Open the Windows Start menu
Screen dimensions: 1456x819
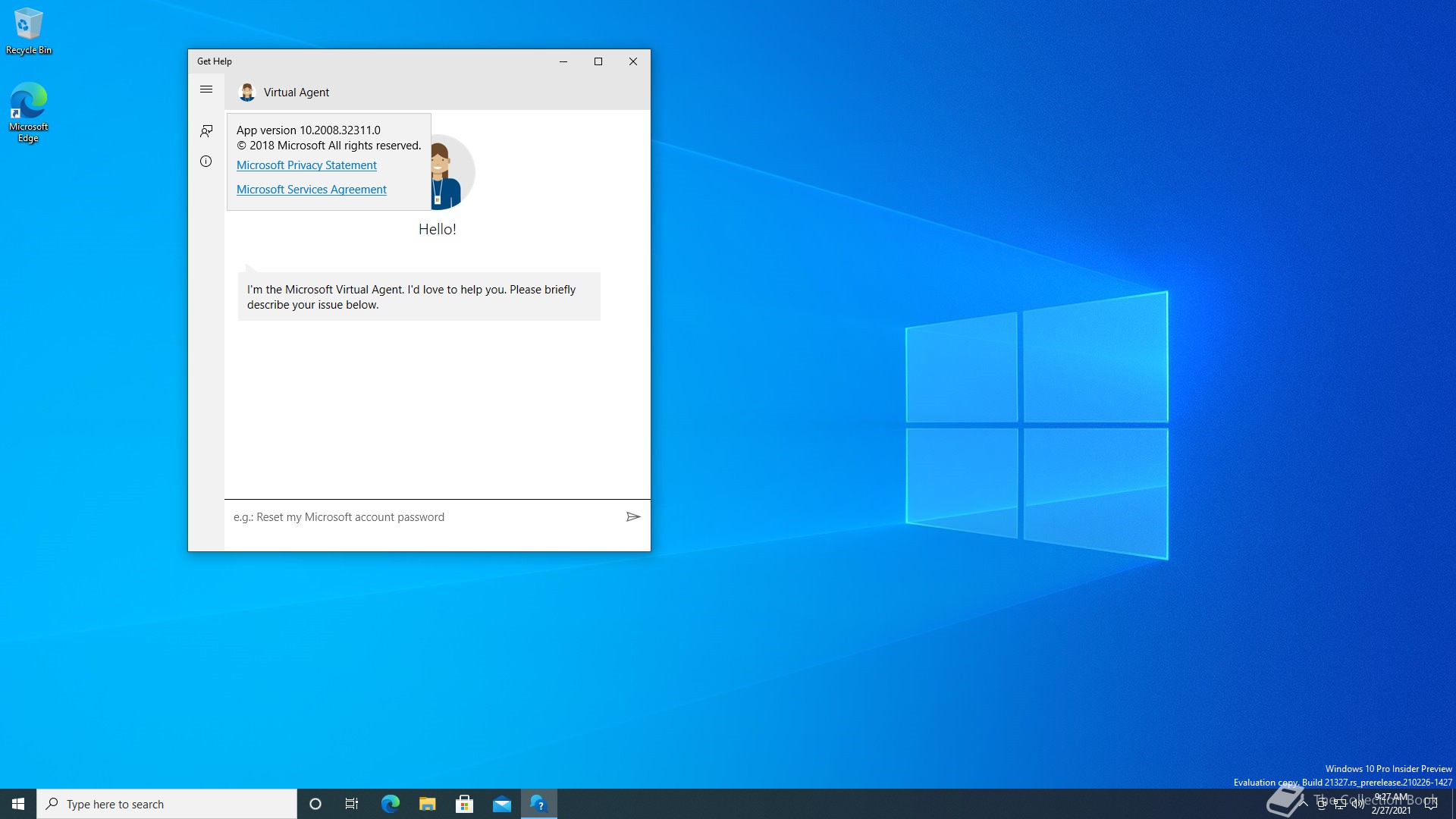[18, 804]
